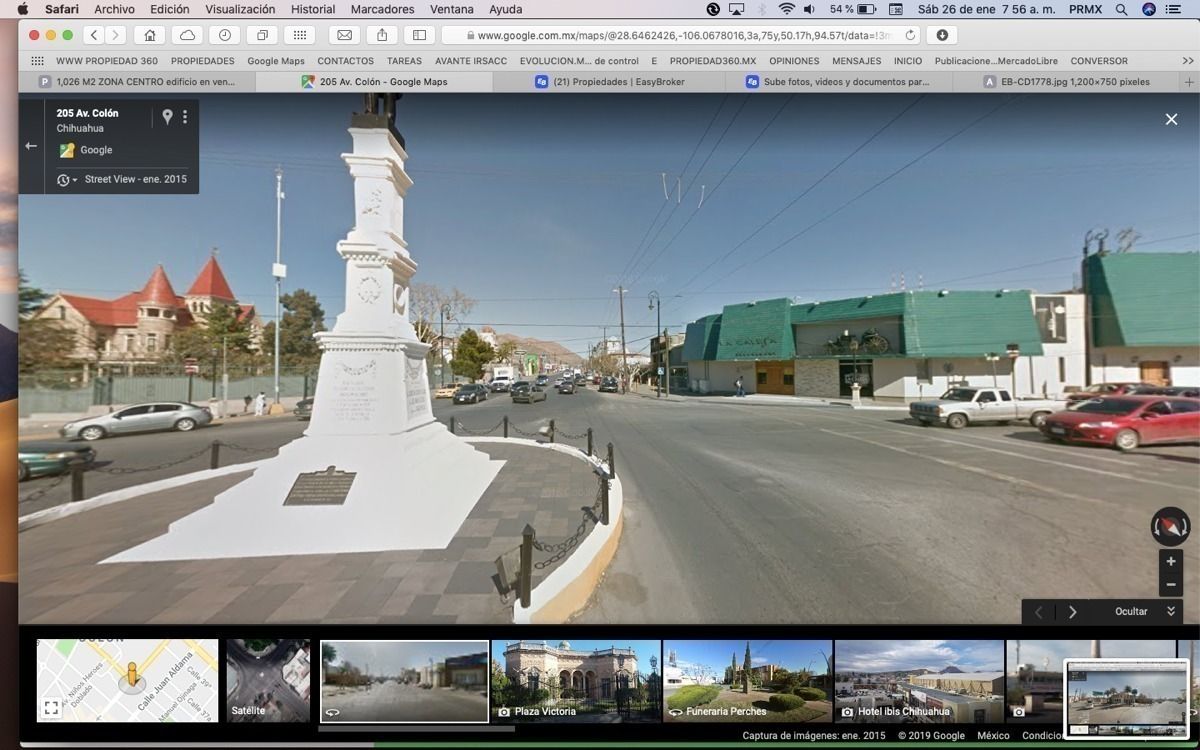Zoom out with the minus button

[1171, 585]
